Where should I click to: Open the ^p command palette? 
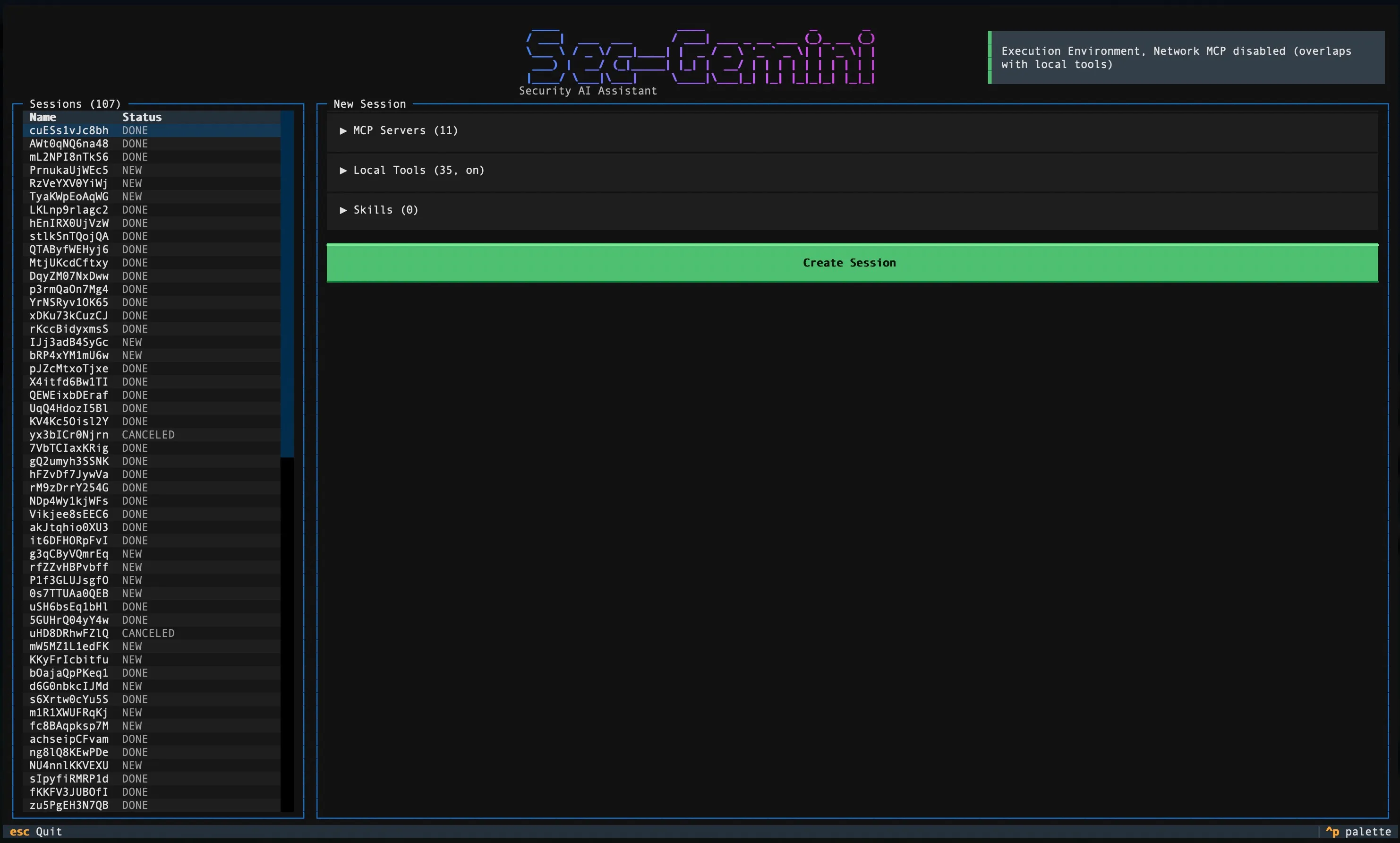click(1359, 832)
